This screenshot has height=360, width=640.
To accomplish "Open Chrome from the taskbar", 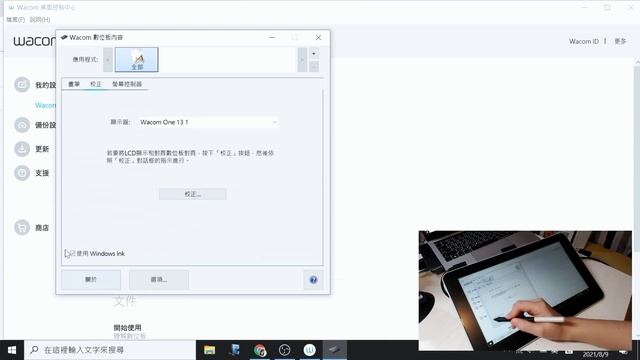I will coord(260,350).
